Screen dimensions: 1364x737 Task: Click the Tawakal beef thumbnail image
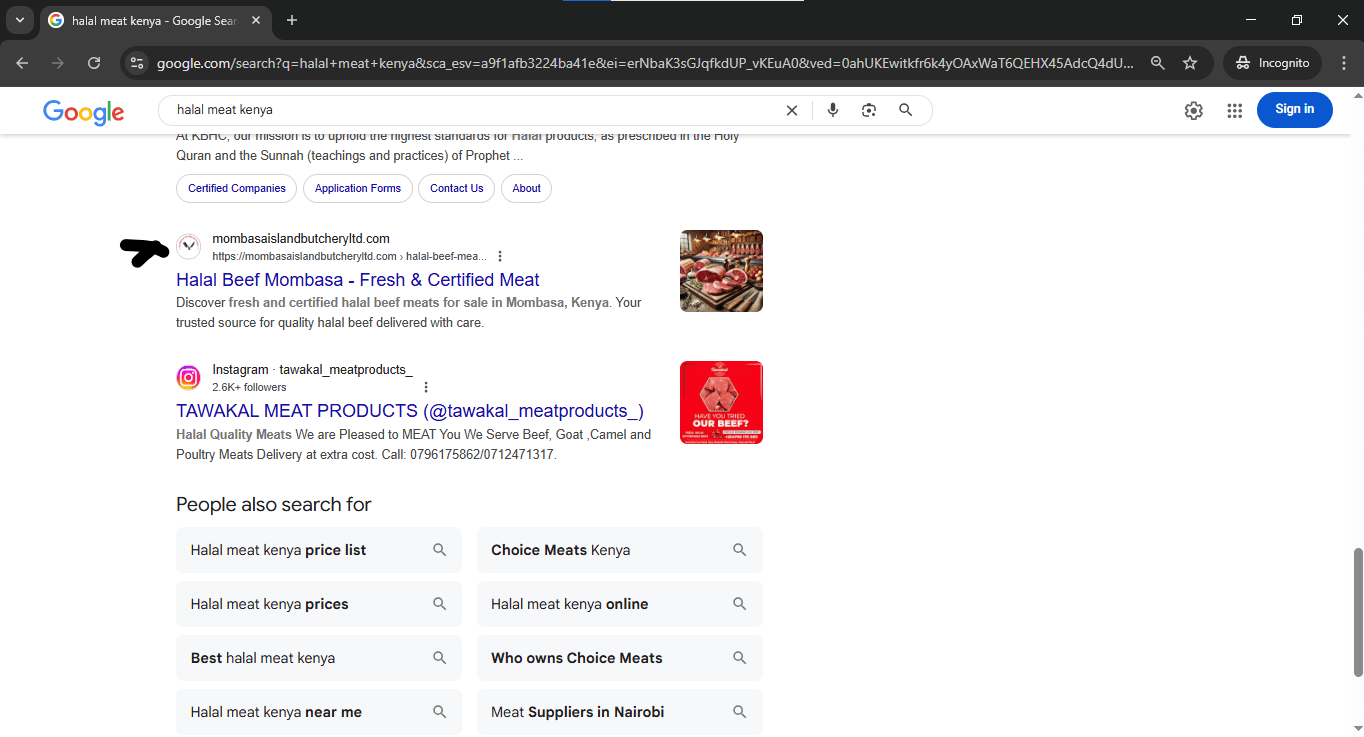tap(721, 402)
